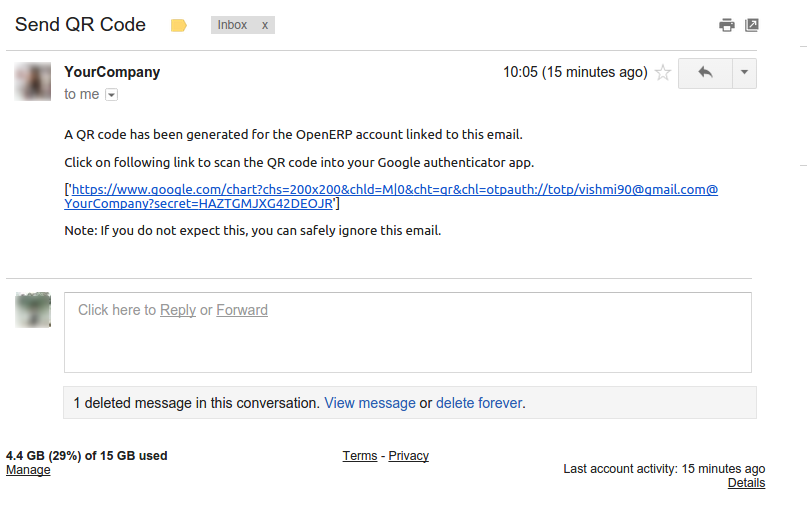View the deleted message

coord(370,403)
